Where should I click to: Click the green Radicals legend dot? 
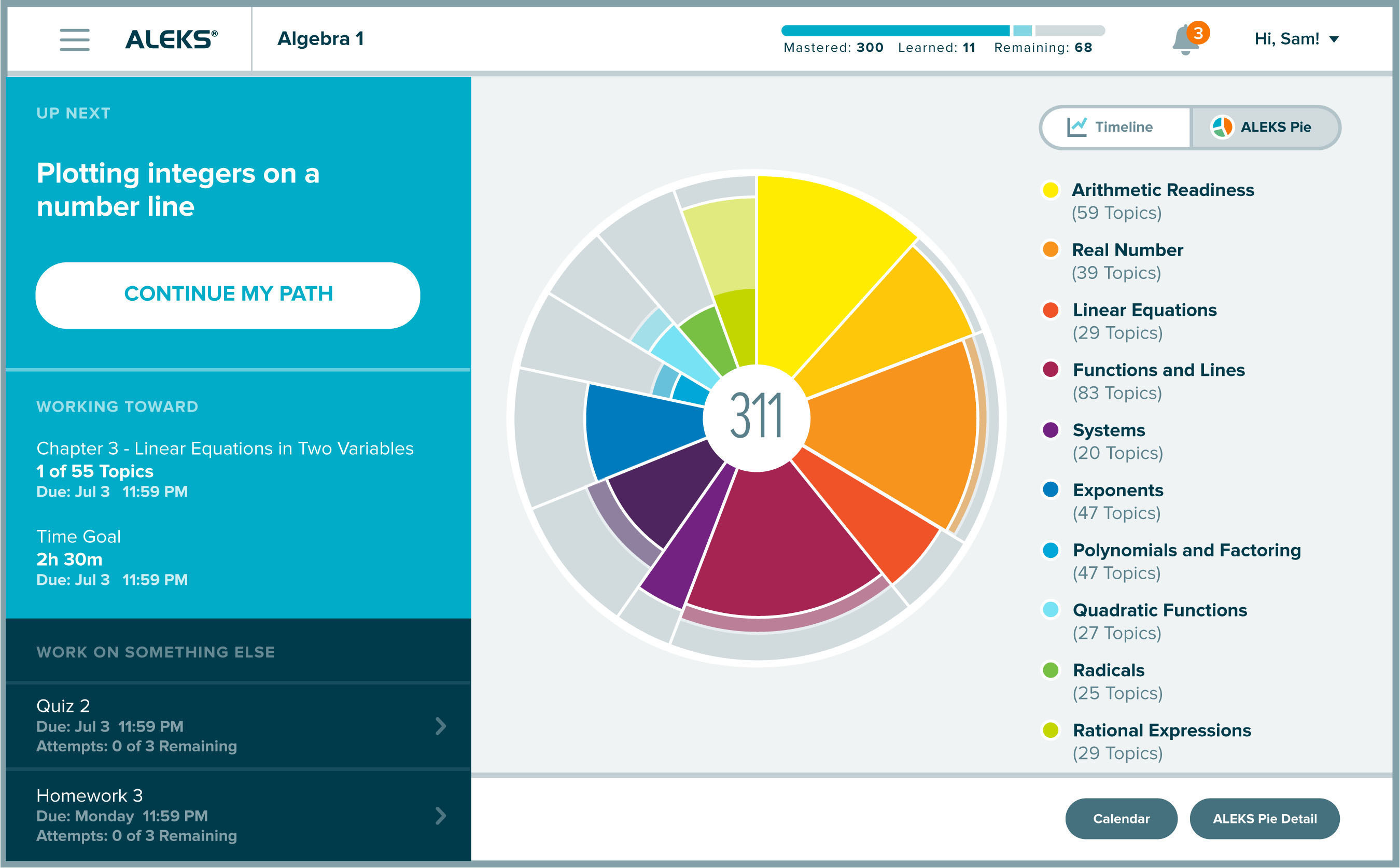pos(1050,670)
